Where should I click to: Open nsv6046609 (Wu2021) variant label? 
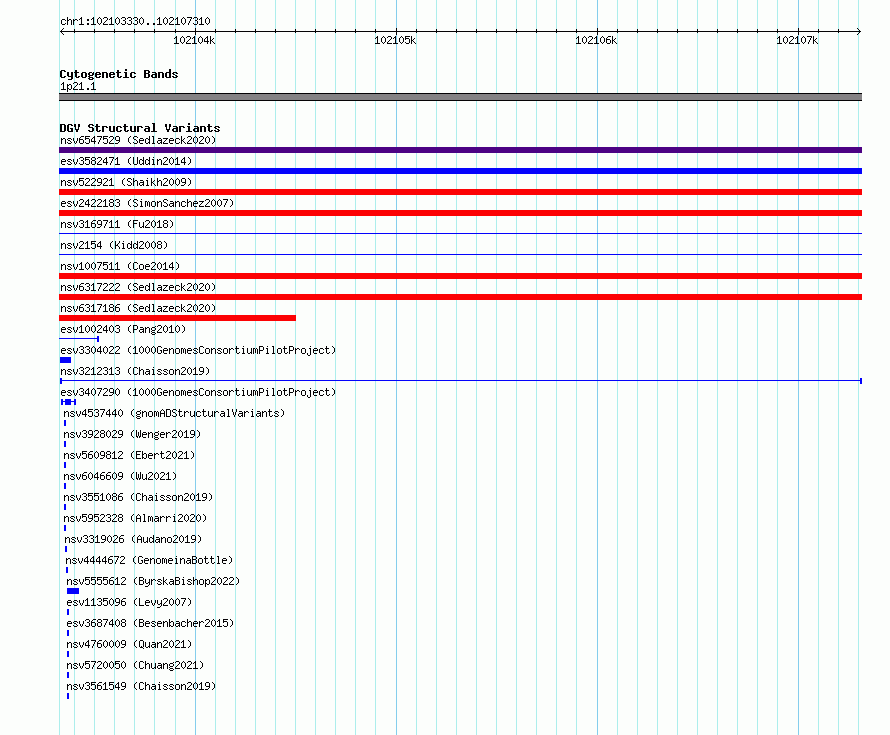[x=120, y=476]
